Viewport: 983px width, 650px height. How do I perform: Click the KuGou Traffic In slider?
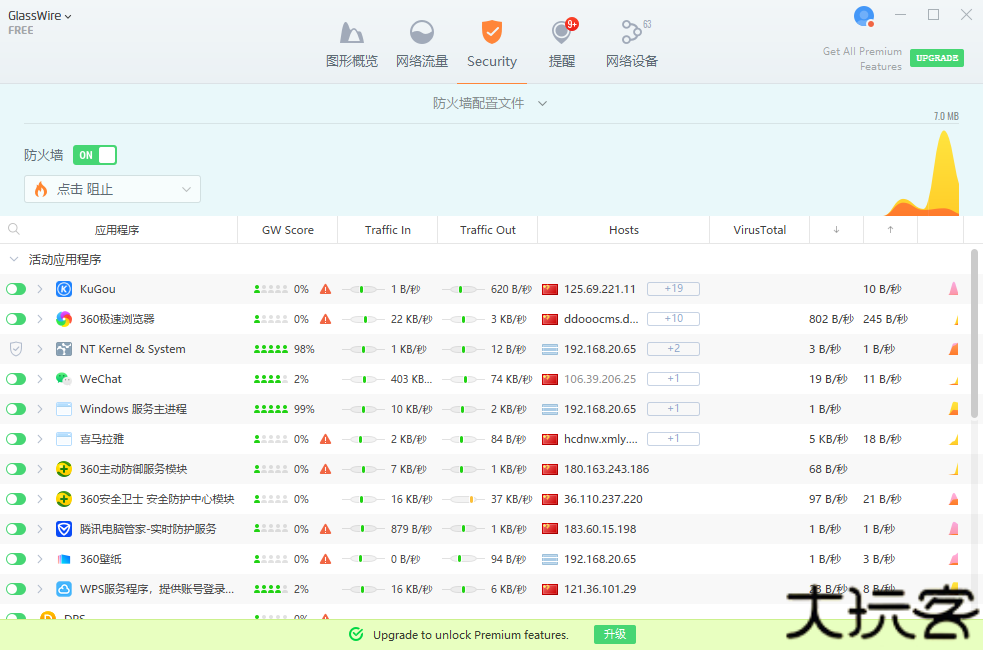pyautogui.click(x=364, y=289)
